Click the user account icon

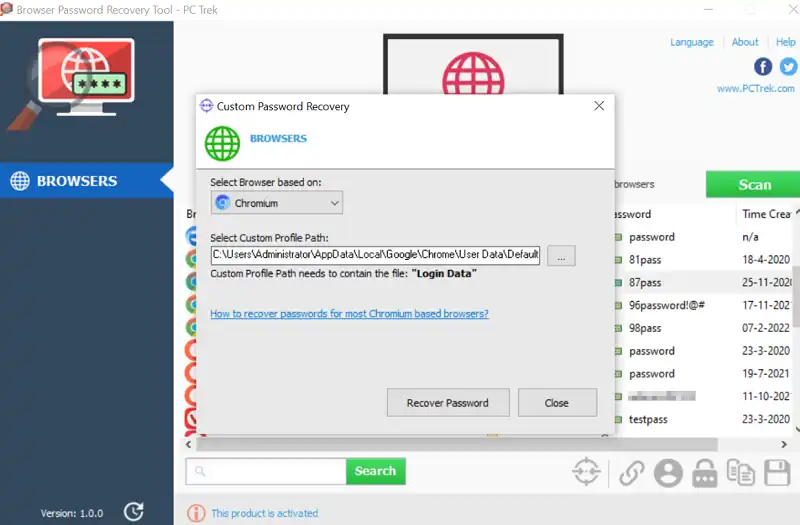pos(668,472)
